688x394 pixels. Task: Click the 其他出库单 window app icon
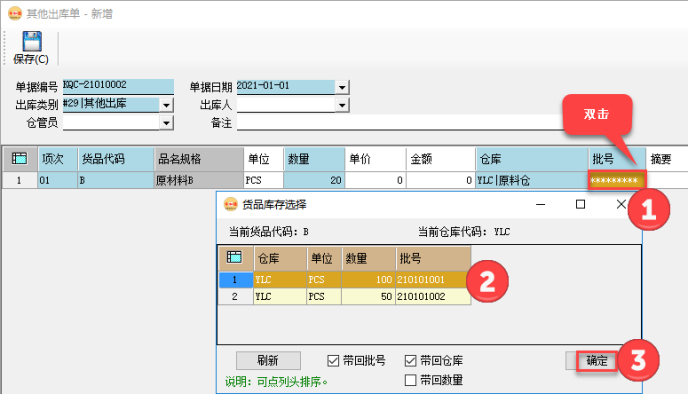(15, 14)
